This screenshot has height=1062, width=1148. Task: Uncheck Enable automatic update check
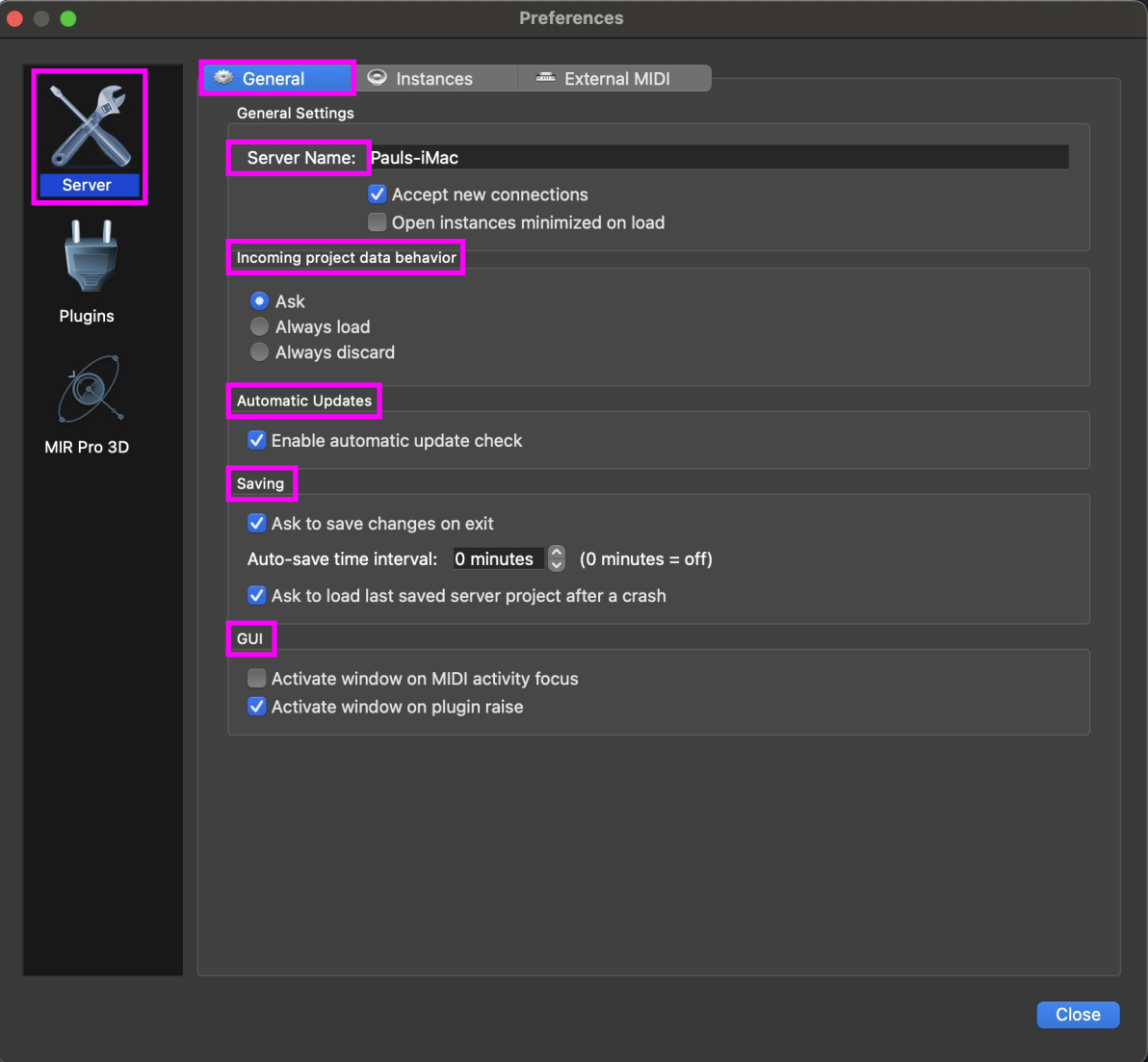[257, 441]
